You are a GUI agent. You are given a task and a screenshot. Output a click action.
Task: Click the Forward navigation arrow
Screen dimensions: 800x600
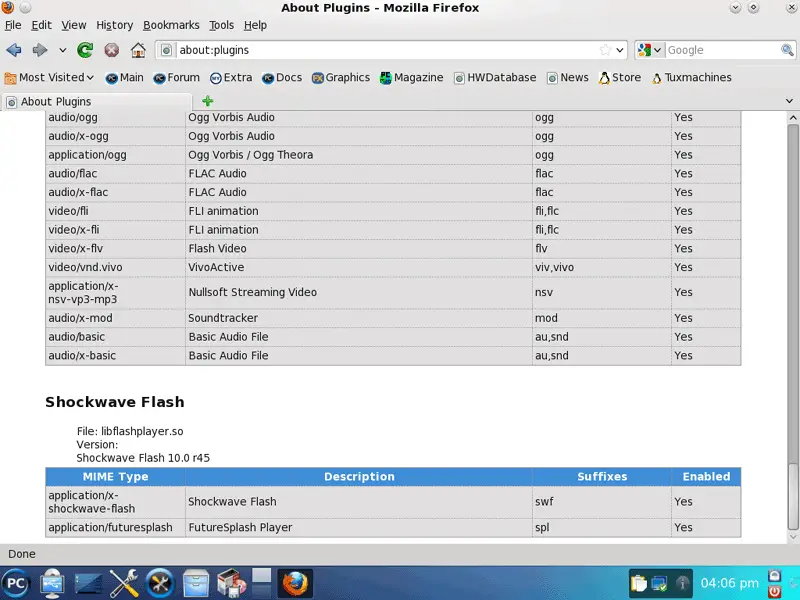click(x=40, y=50)
